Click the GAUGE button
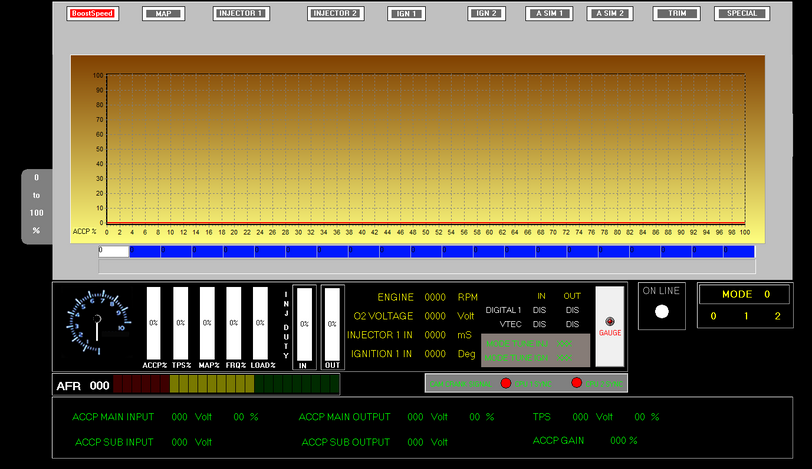Image resolution: width=812 pixels, height=469 pixels. point(610,327)
